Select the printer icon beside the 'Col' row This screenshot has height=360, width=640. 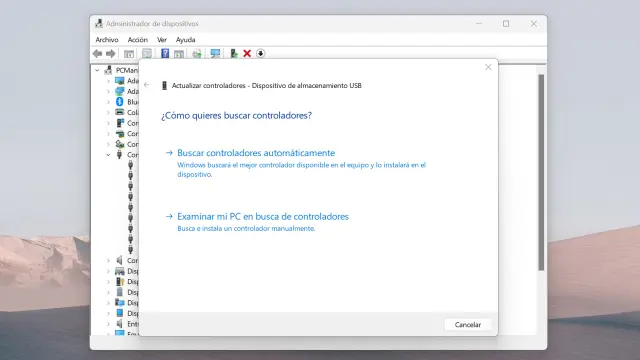click(120, 112)
